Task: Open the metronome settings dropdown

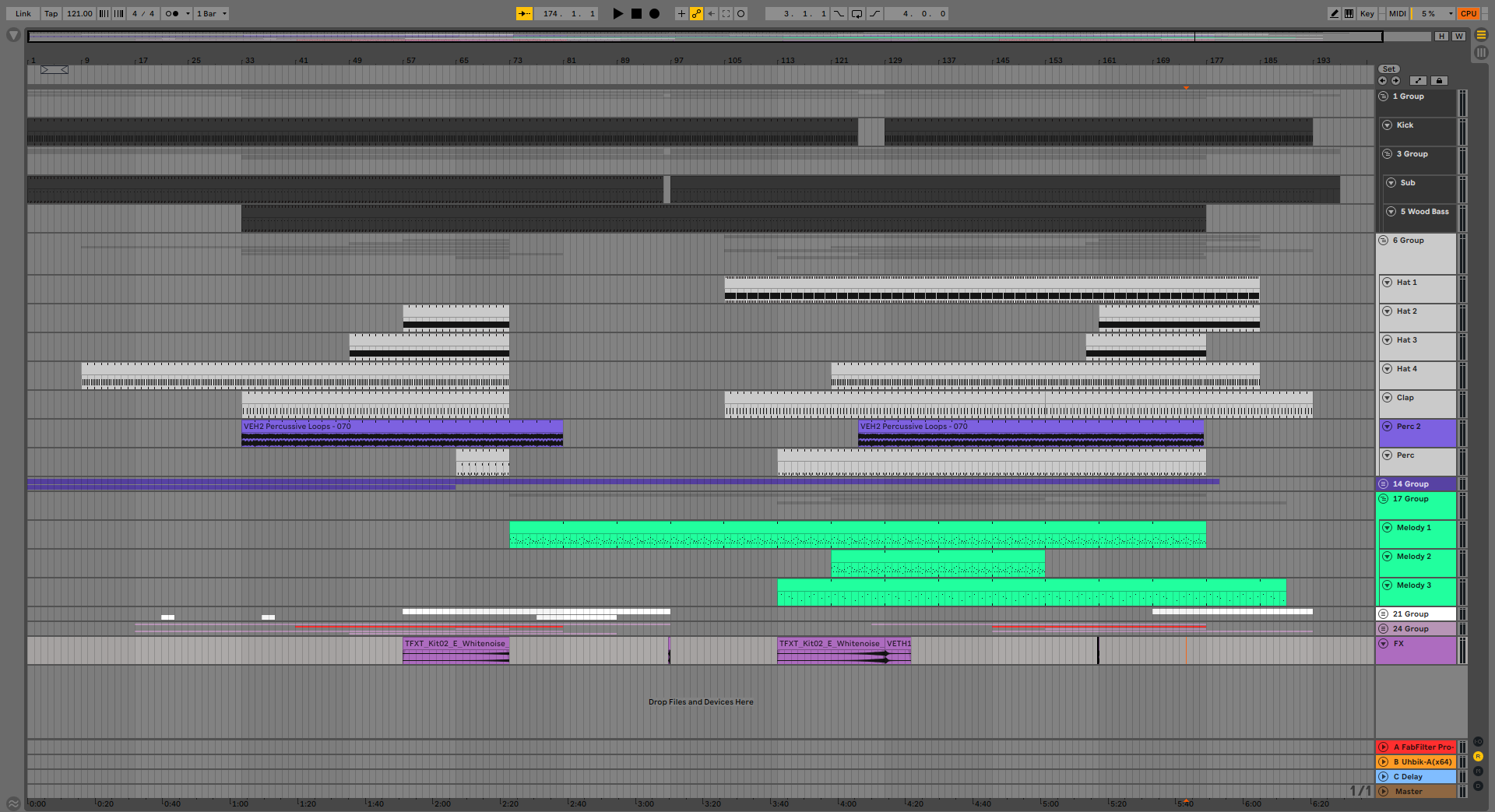Action: 187,13
